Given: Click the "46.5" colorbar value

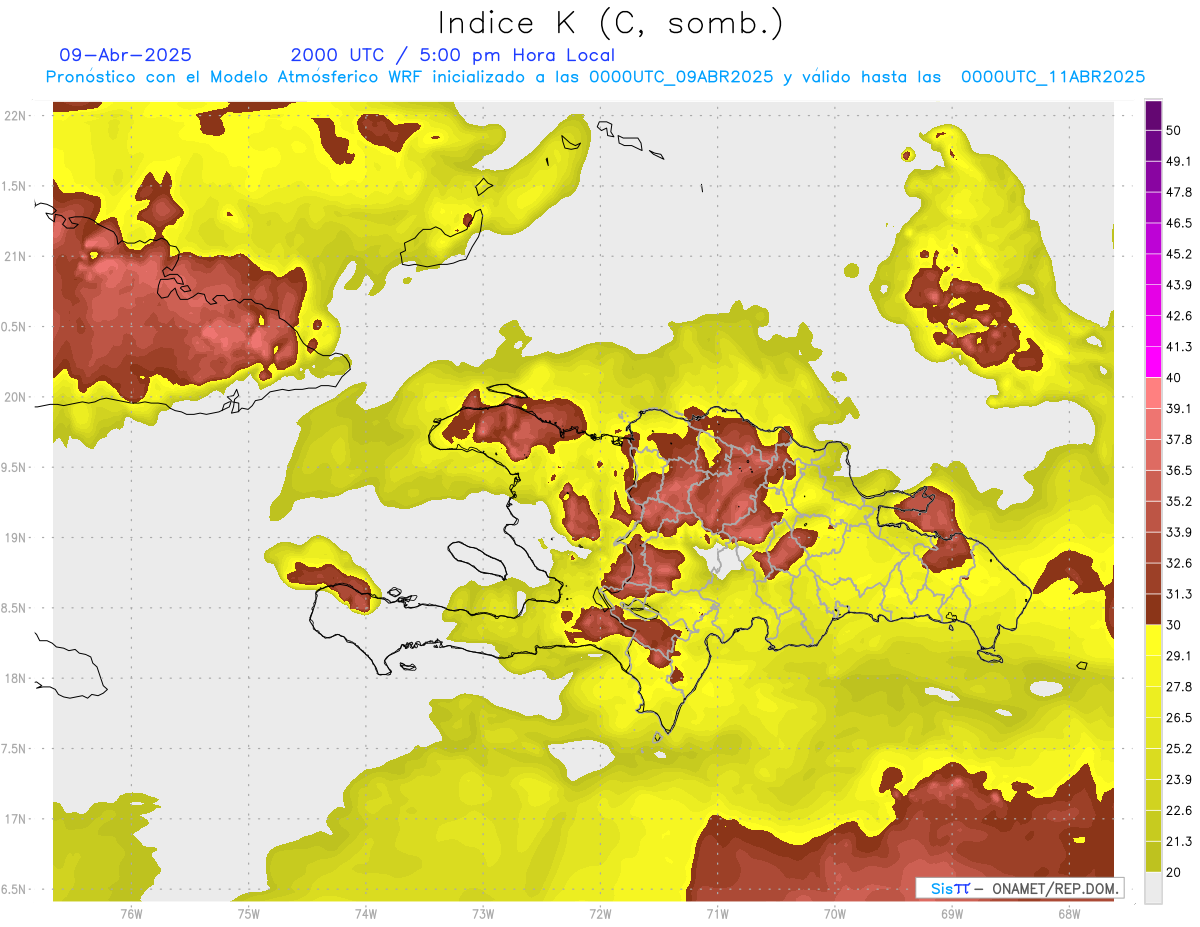Looking at the screenshot, I should (1179, 223).
